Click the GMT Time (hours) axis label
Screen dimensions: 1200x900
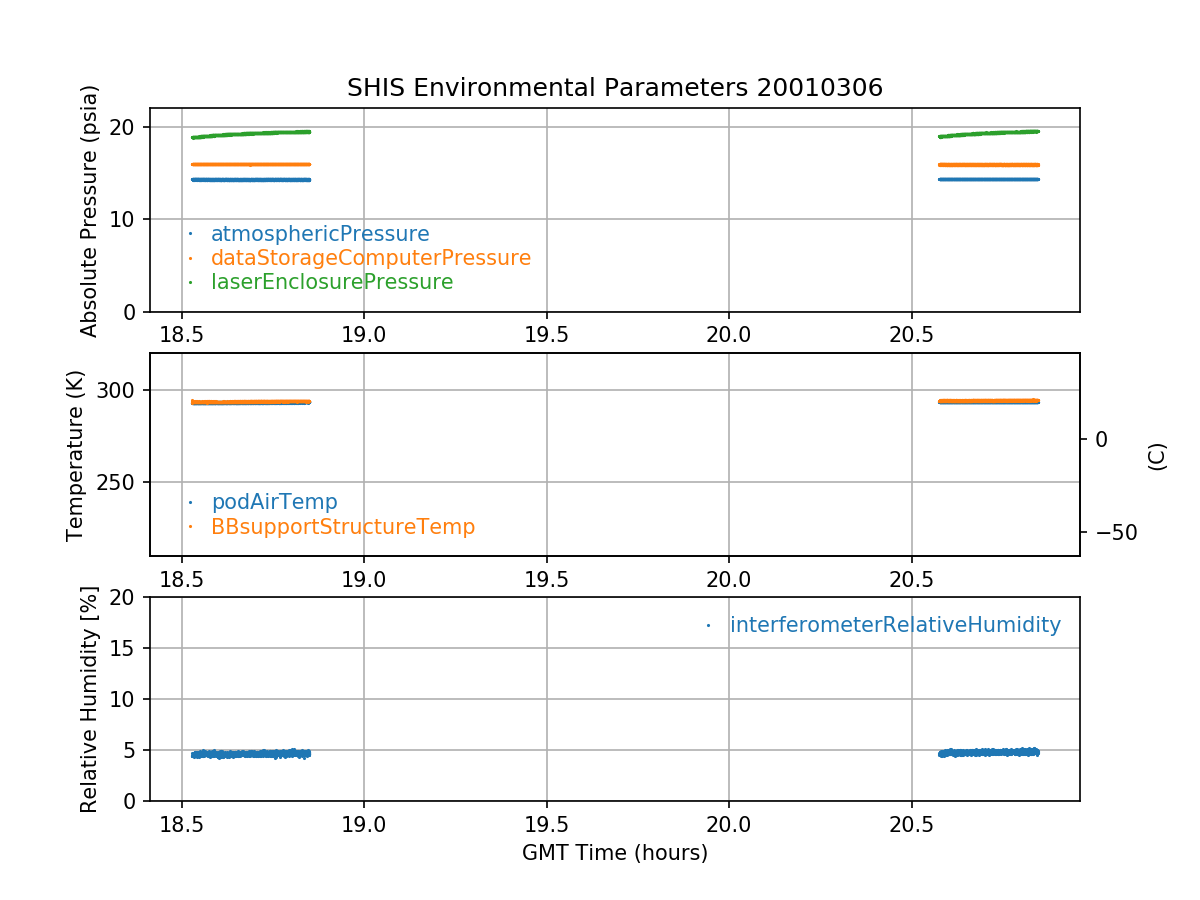coord(614,853)
